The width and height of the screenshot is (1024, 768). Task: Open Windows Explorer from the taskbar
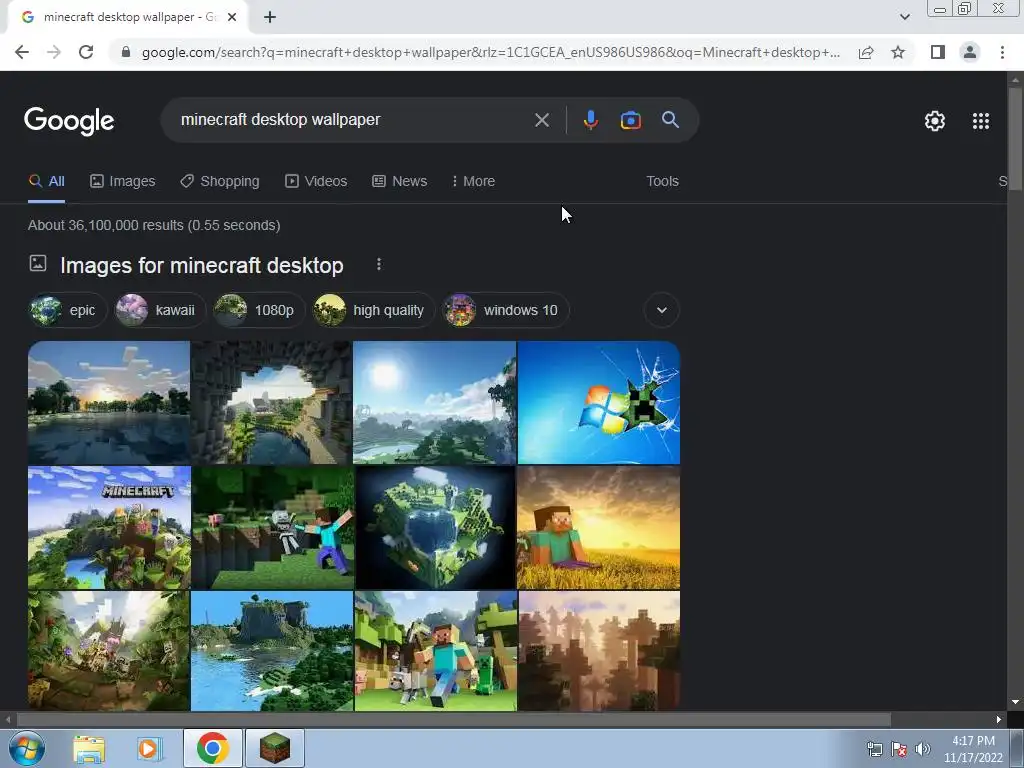[x=89, y=748]
